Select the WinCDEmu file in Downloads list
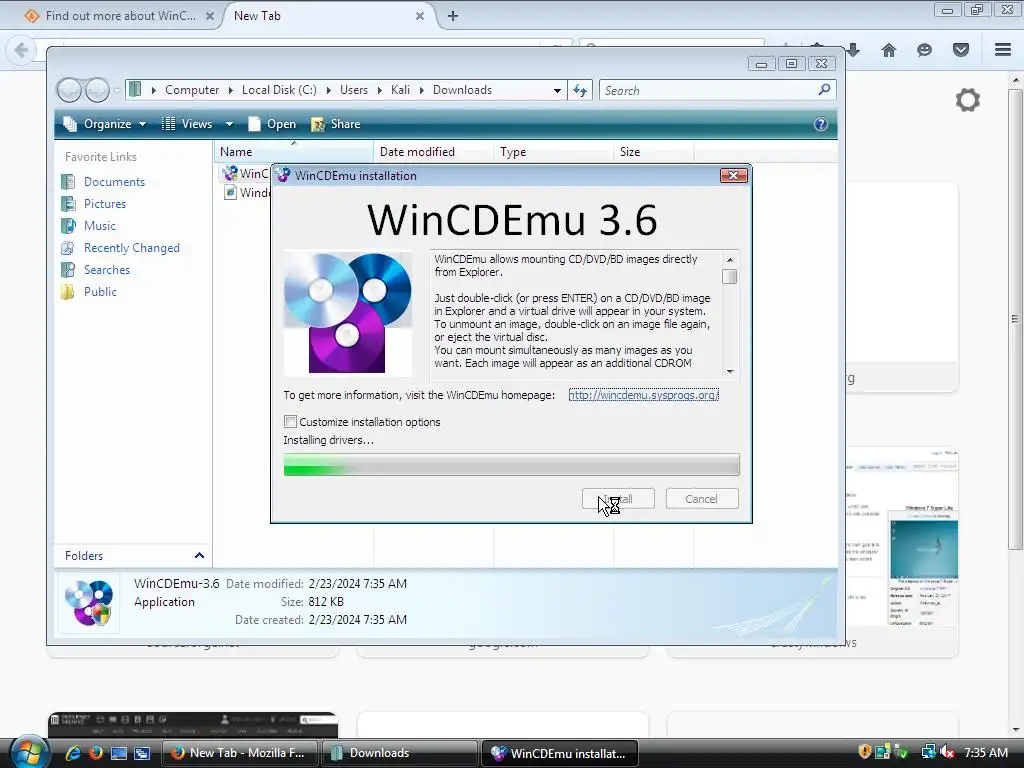This screenshot has width=1024, height=768. [247, 174]
